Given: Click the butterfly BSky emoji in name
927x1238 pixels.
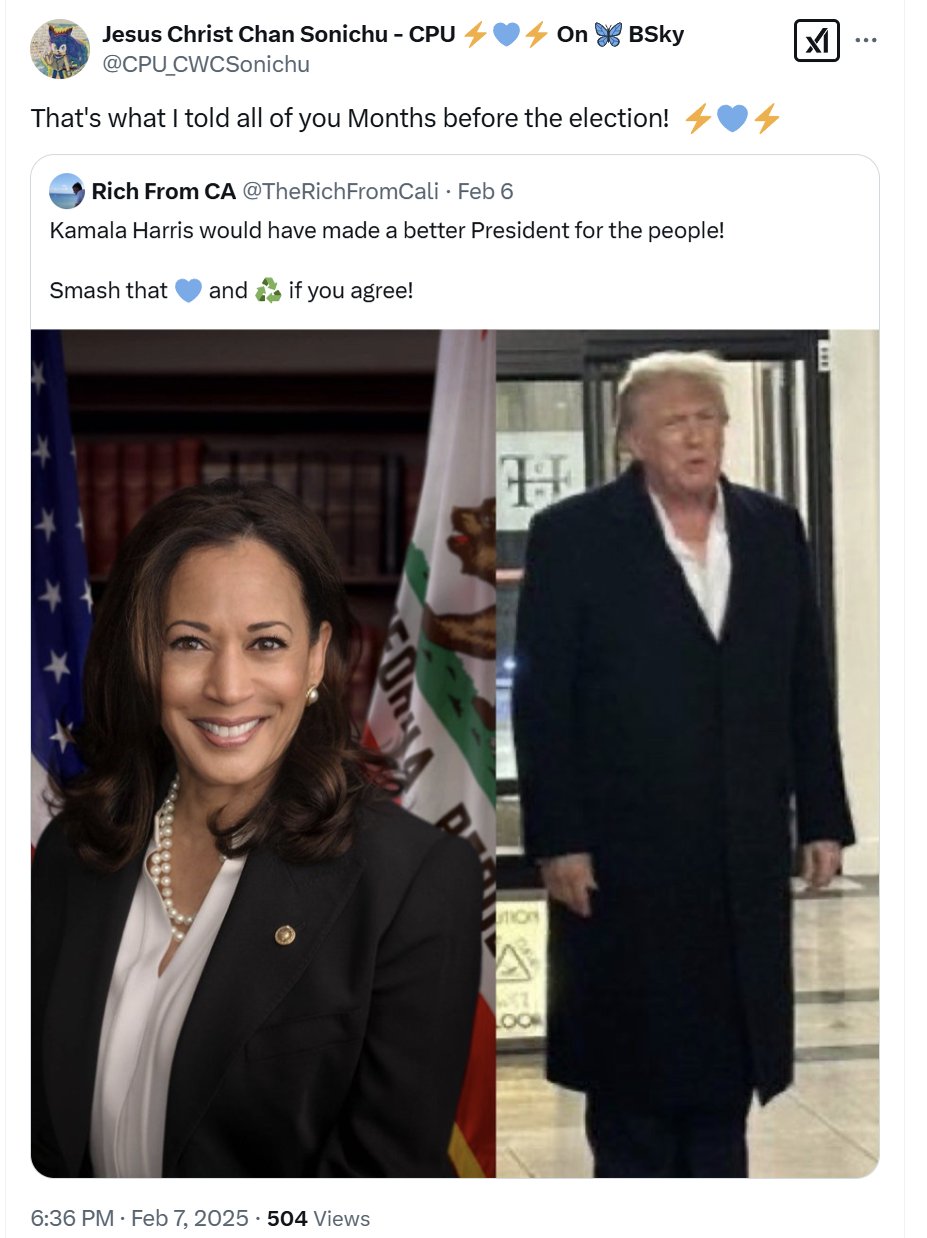Looking at the screenshot, I should [608, 35].
